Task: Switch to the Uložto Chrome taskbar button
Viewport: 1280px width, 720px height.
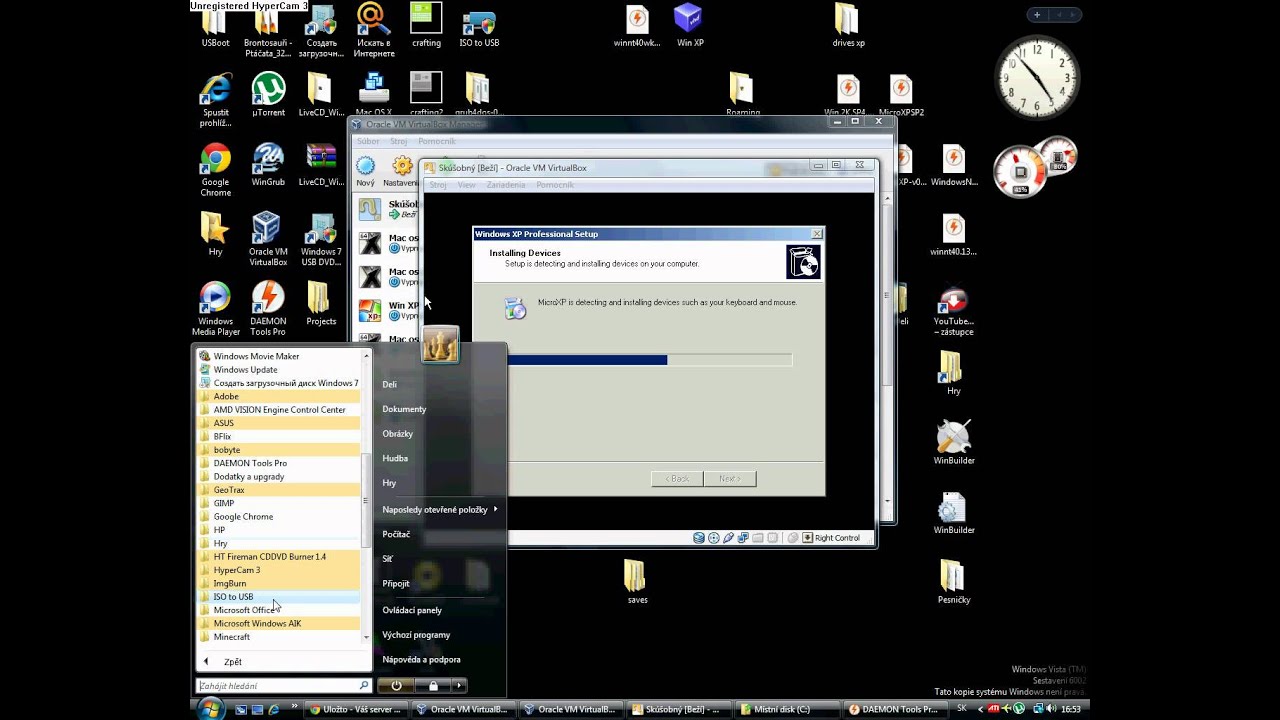Action: (356, 709)
